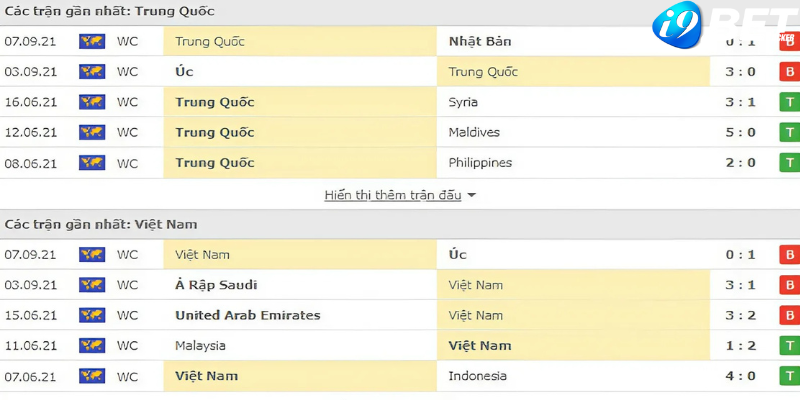
Task: Click the flag icon in the Malaysia match row
Action: pyautogui.click(x=92, y=346)
